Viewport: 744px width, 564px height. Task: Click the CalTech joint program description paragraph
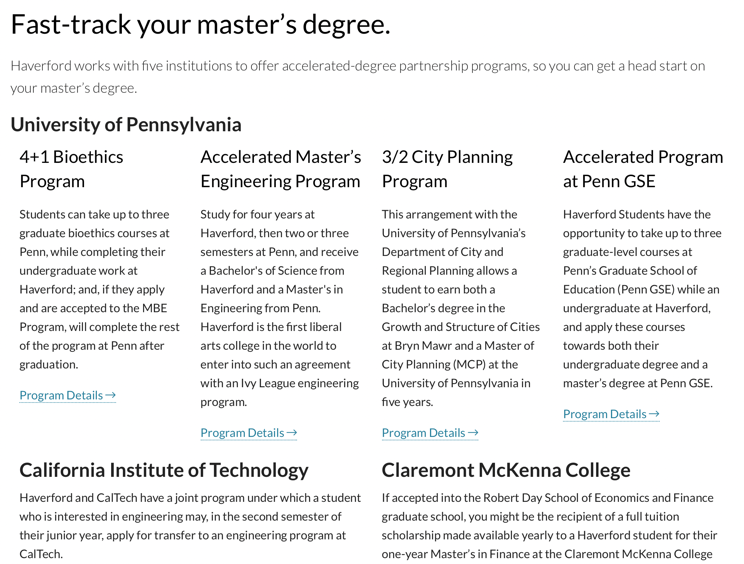190,526
